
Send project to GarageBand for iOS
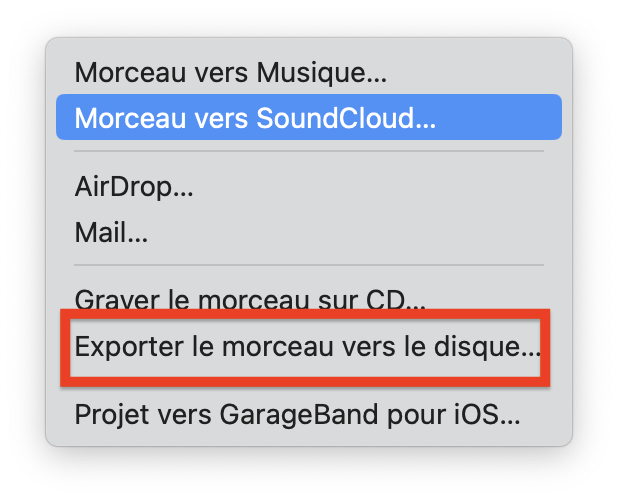[309, 414]
